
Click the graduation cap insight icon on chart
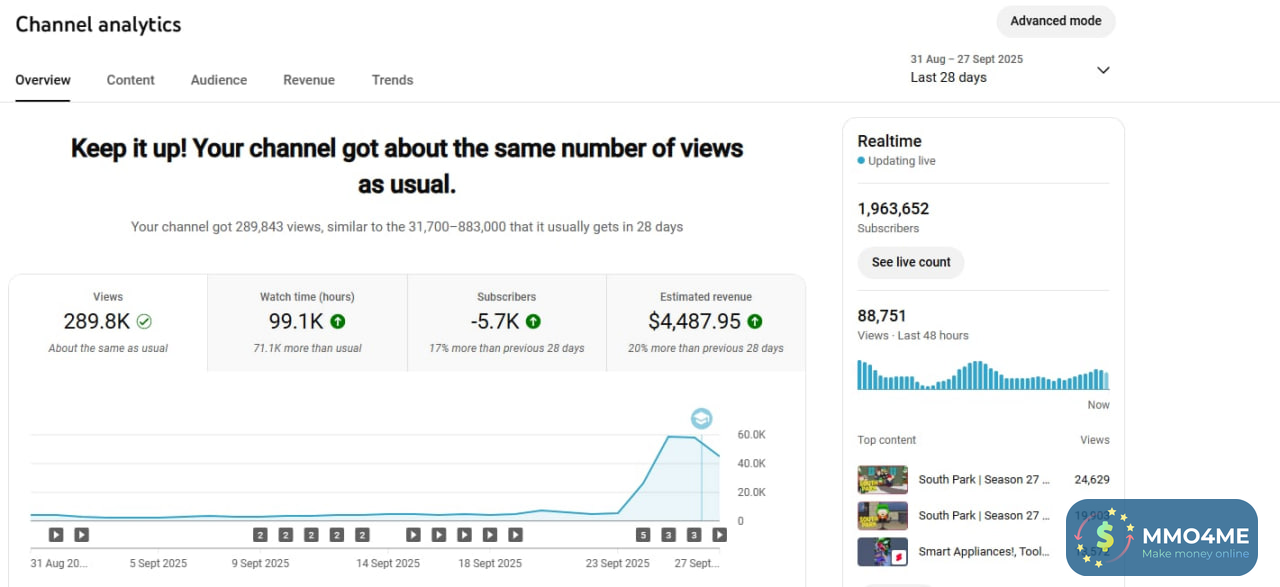[x=701, y=419]
